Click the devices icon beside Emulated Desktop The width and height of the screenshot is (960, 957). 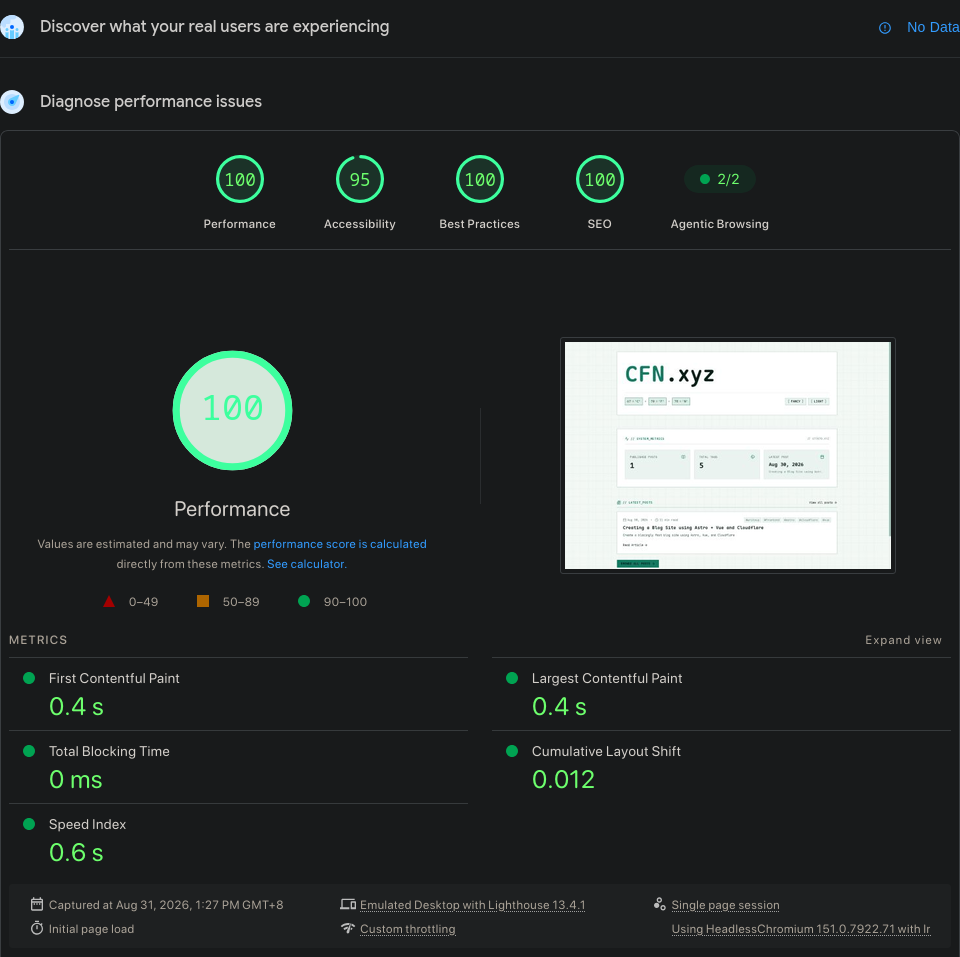[348, 904]
